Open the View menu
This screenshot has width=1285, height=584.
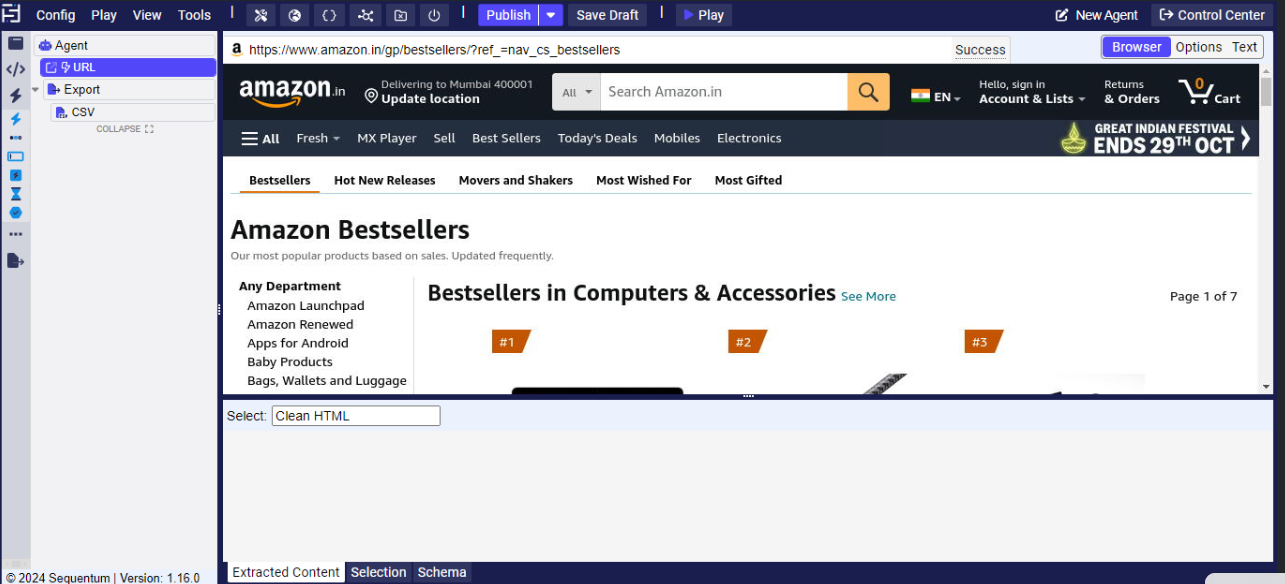click(x=147, y=15)
